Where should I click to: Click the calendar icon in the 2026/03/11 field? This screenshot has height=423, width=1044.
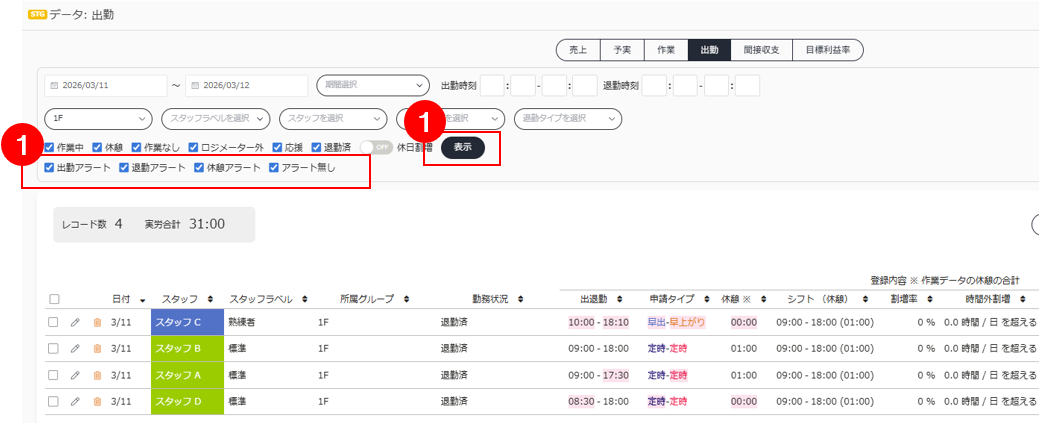pyautogui.click(x=54, y=86)
